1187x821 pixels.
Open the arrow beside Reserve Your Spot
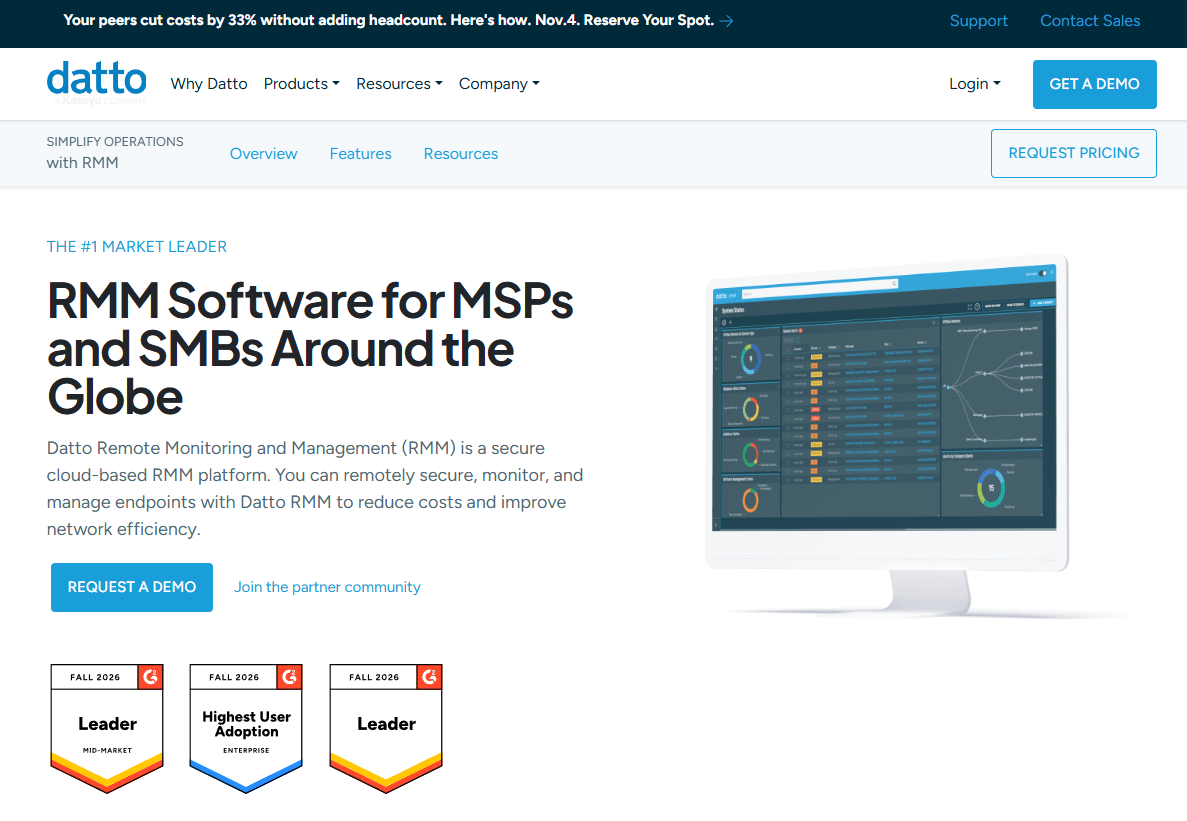726,21
